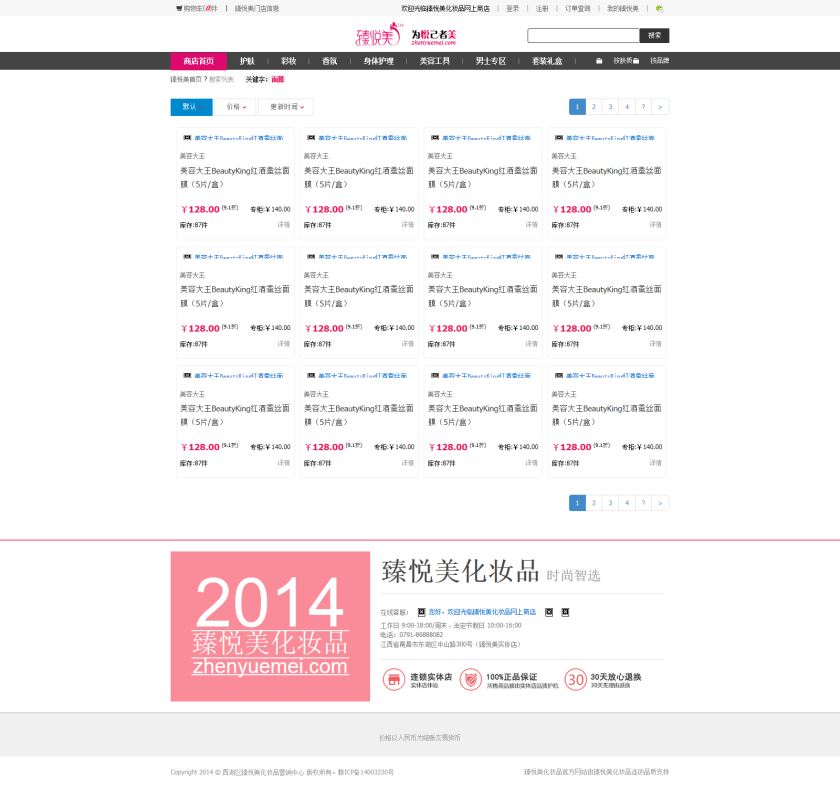Go to page 2 in pagination above products
The width and height of the screenshot is (840, 787).
pyautogui.click(x=594, y=107)
